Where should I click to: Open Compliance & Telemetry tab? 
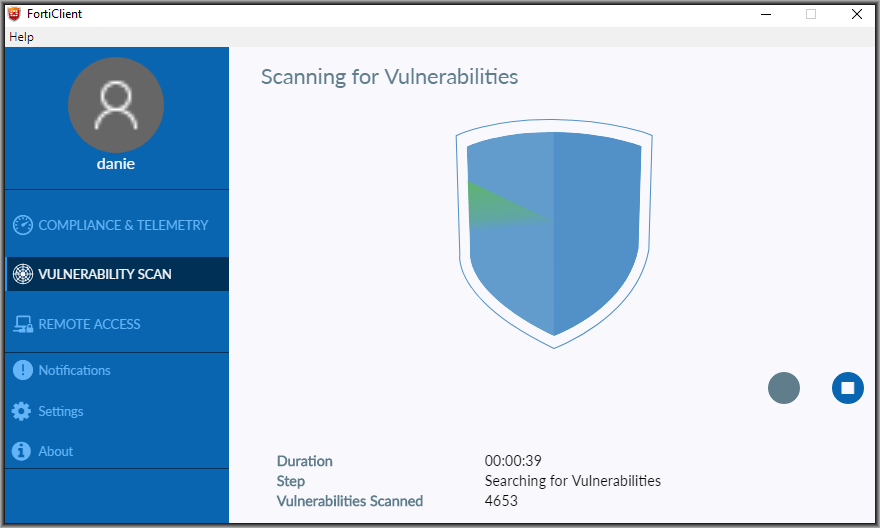117,225
